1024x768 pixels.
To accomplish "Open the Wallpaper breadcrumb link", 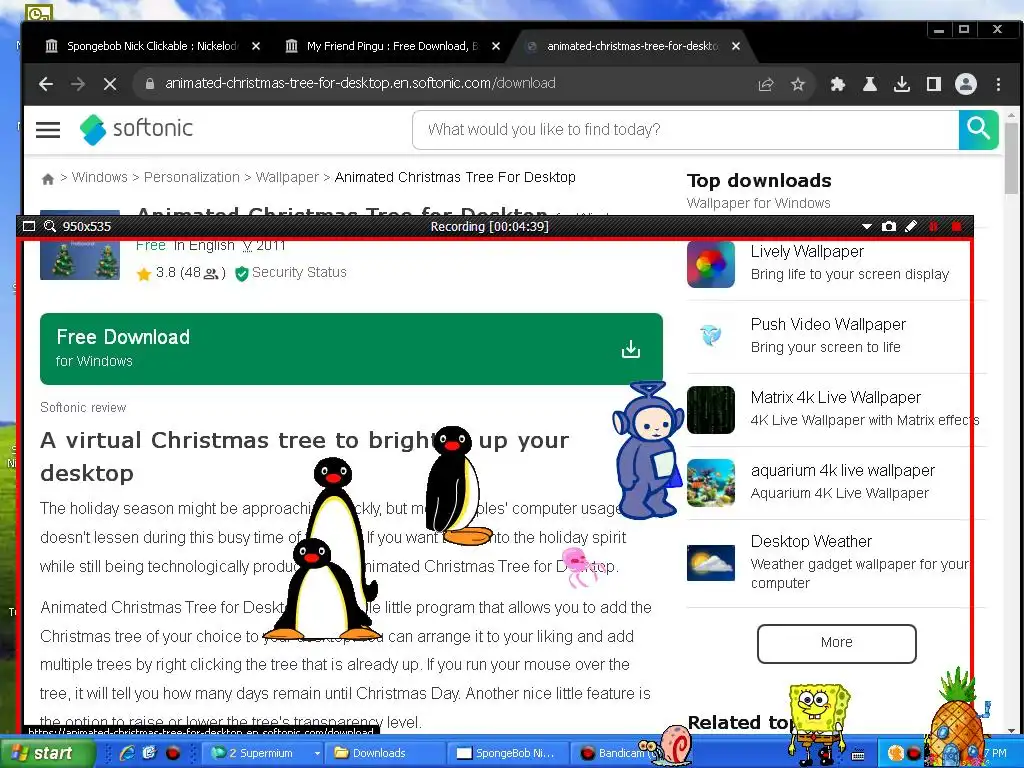I will coord(287,177).
